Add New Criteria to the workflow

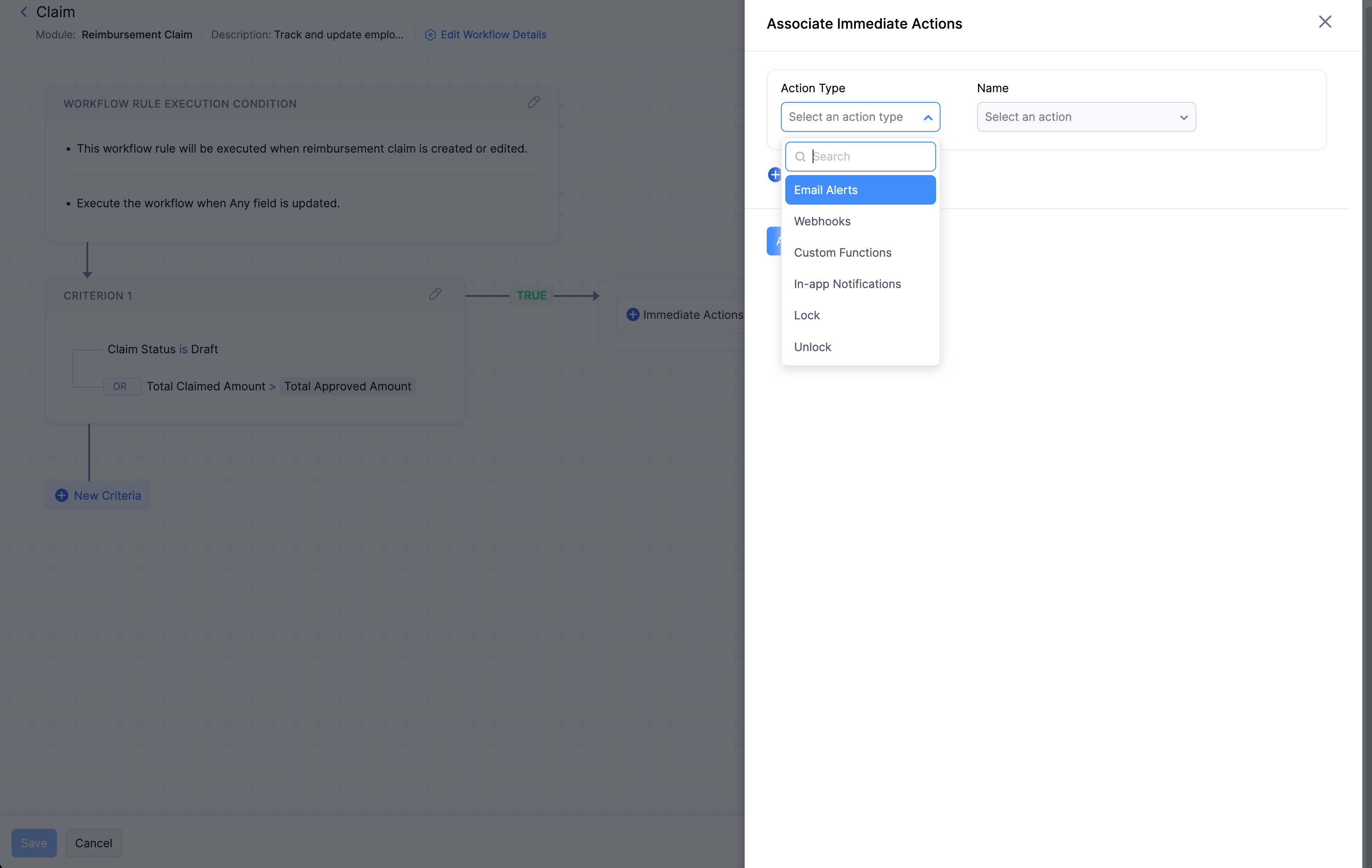point(98,495)
